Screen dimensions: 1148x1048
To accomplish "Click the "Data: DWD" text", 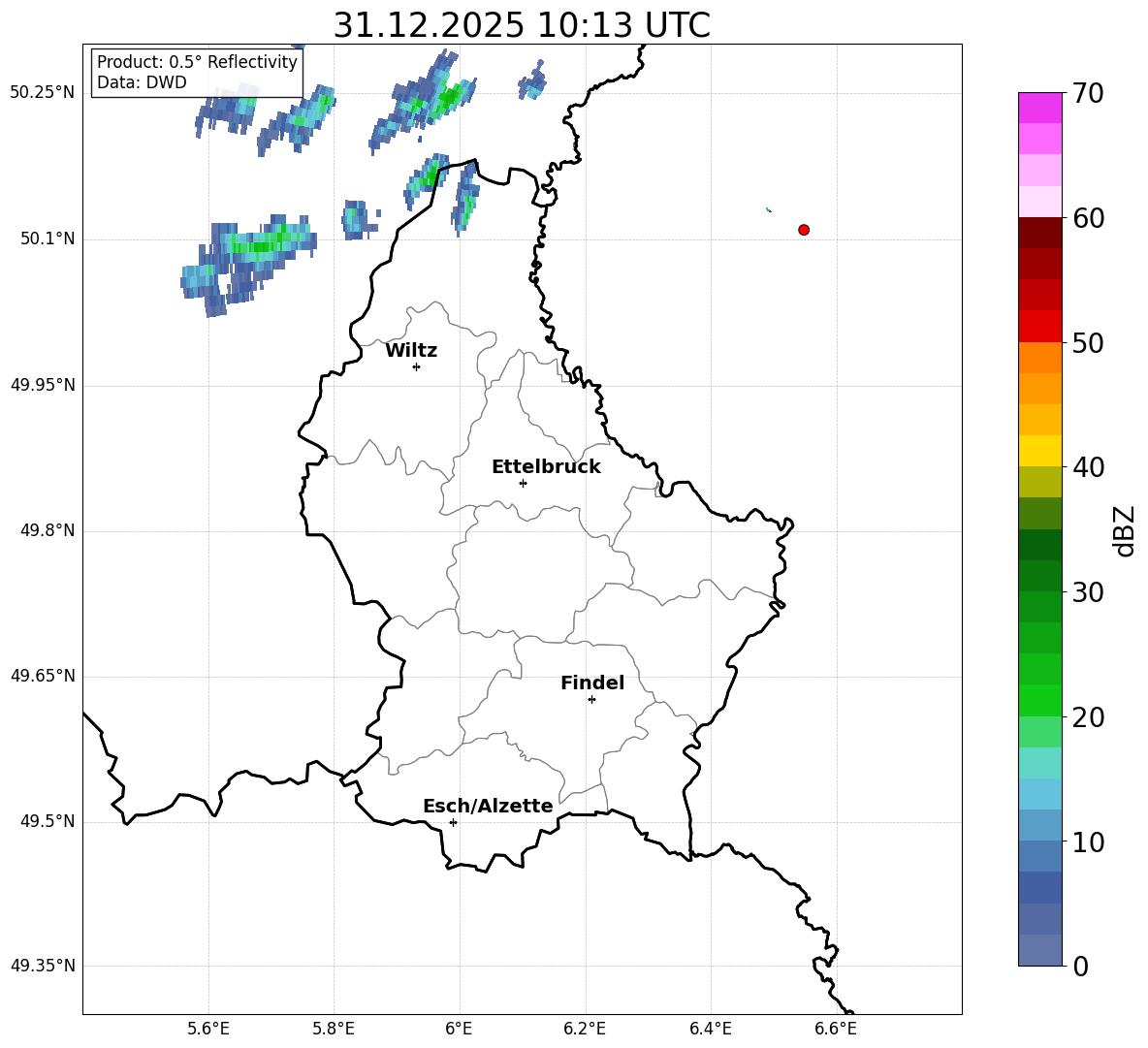I will [x=142, y=82].
